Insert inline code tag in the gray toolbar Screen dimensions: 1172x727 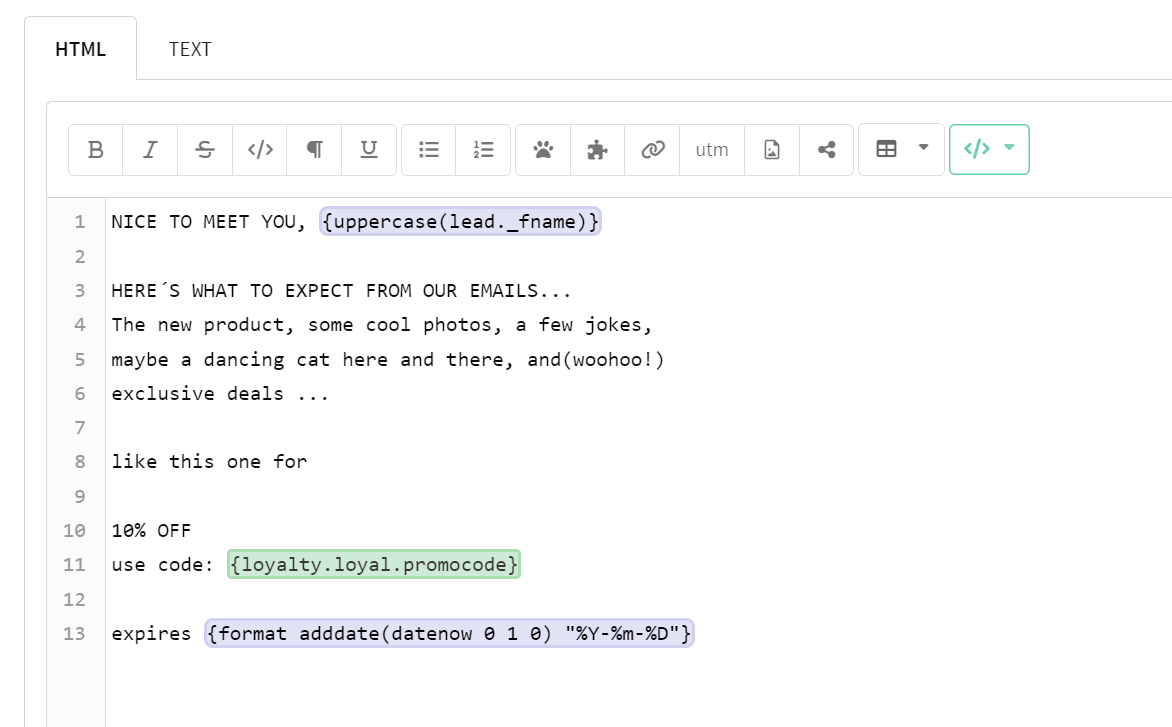259,149
